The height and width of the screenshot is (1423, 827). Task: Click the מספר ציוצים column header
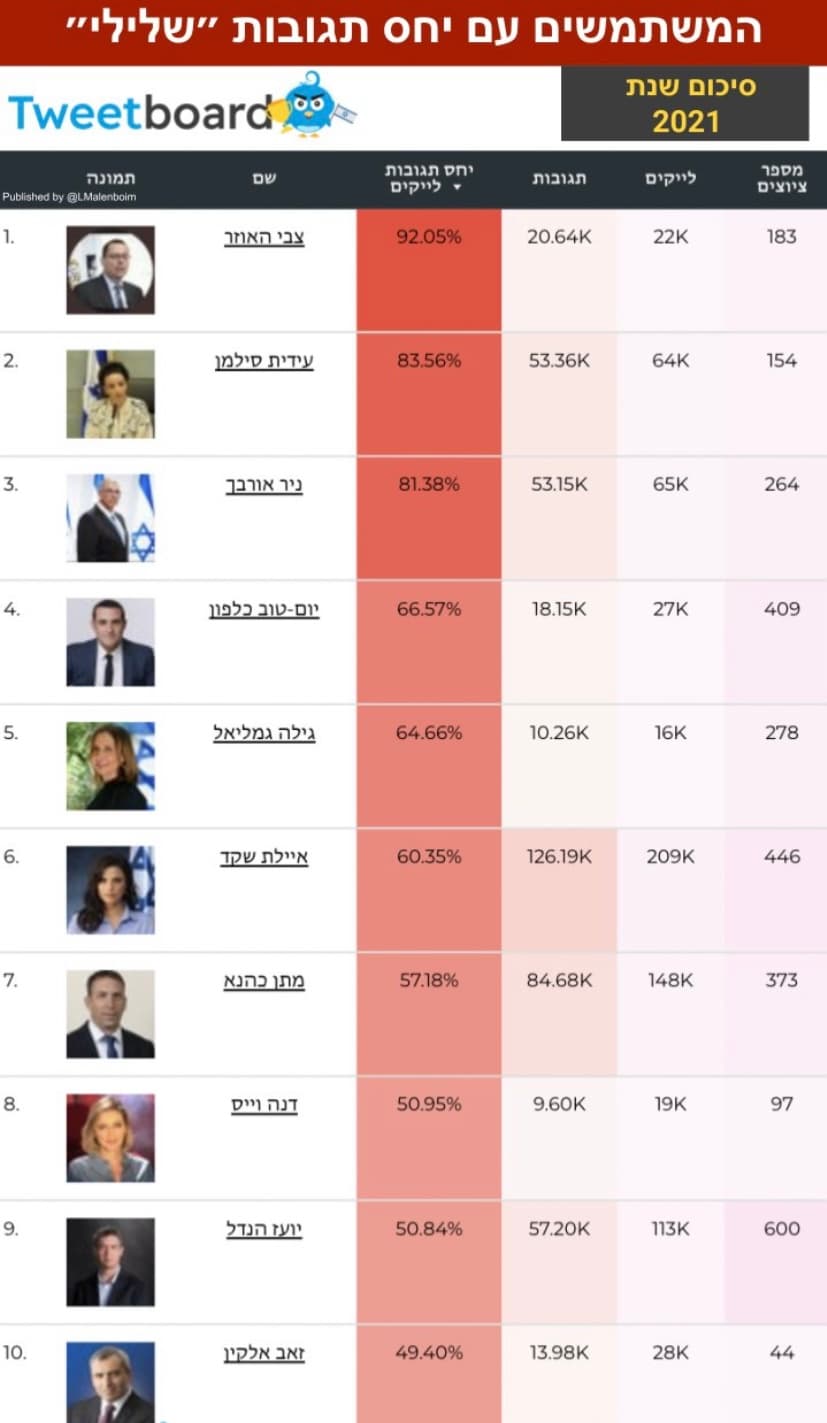(x=782, y=178)
